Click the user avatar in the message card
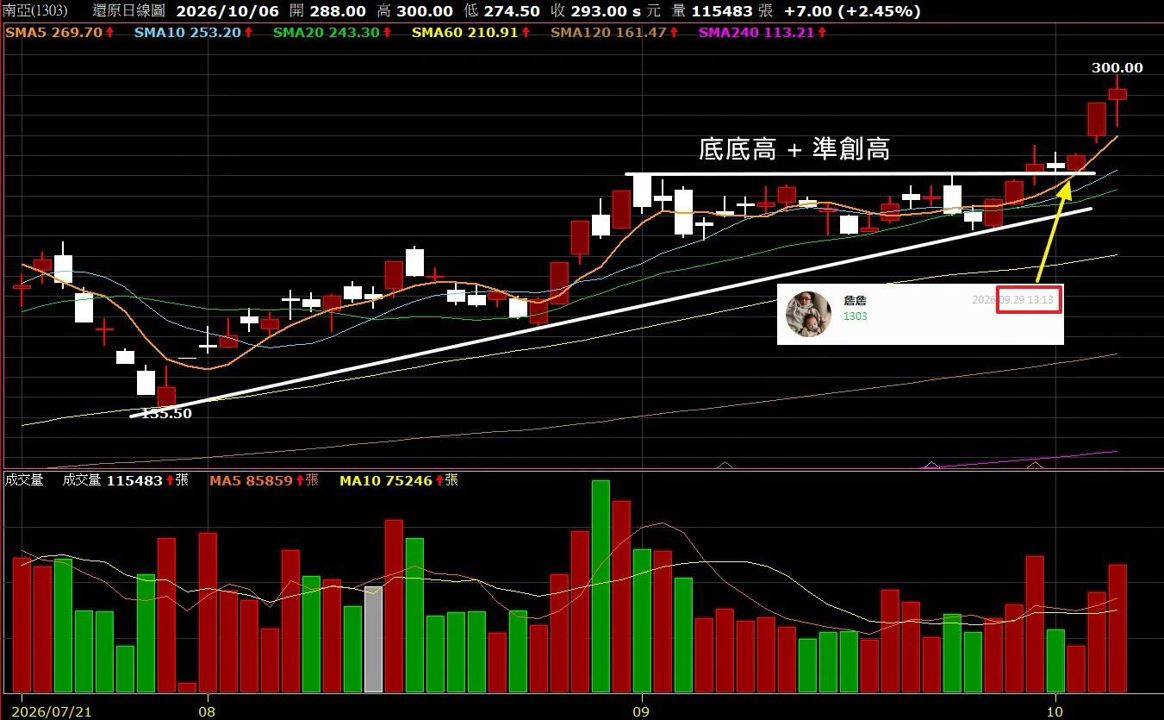The height and width of the screenshot is (720, 1164). point(808,313)
